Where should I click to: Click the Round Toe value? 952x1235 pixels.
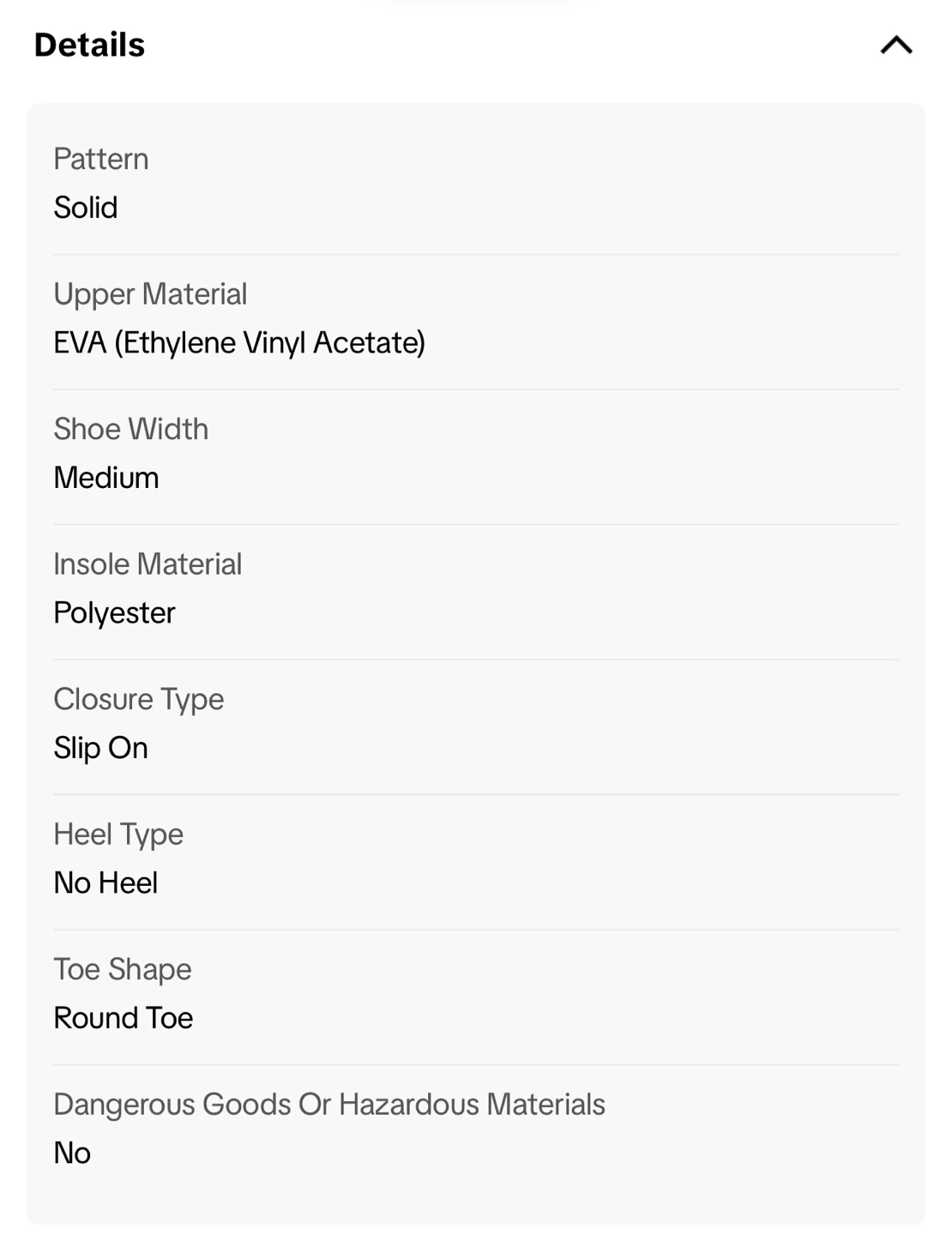pos(124,1018)
